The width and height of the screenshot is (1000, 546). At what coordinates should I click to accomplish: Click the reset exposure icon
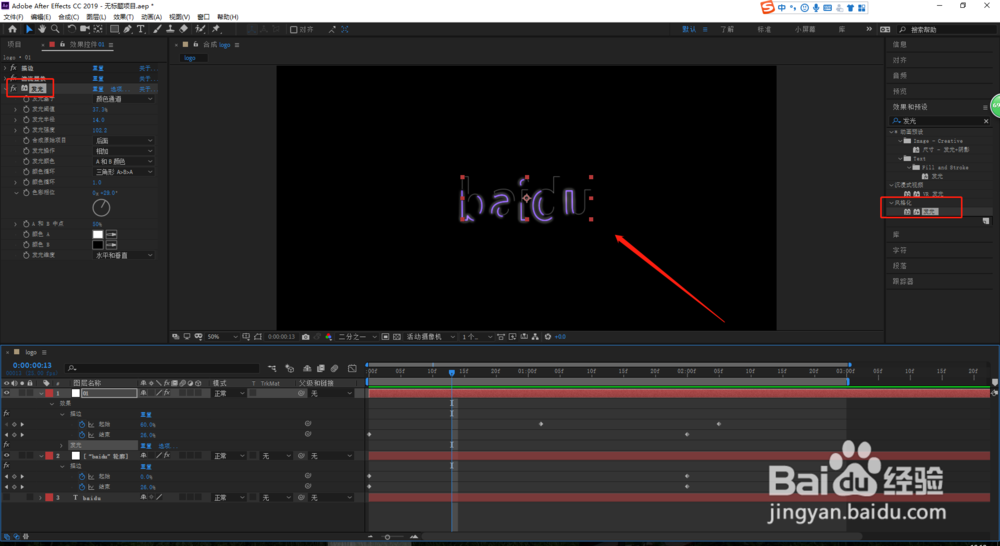pos(547,337)
